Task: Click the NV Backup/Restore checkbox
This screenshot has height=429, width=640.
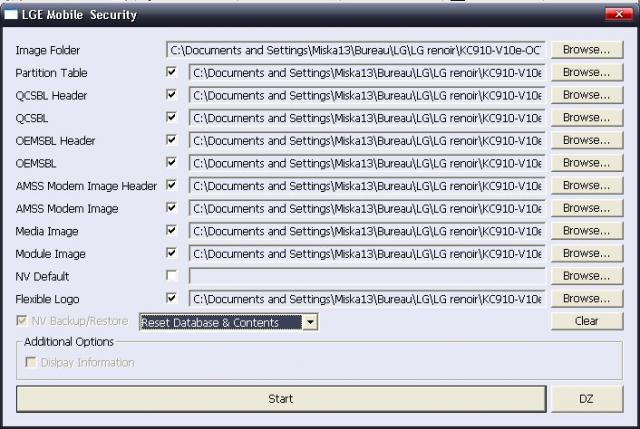Action: click(x=22, y=321)
